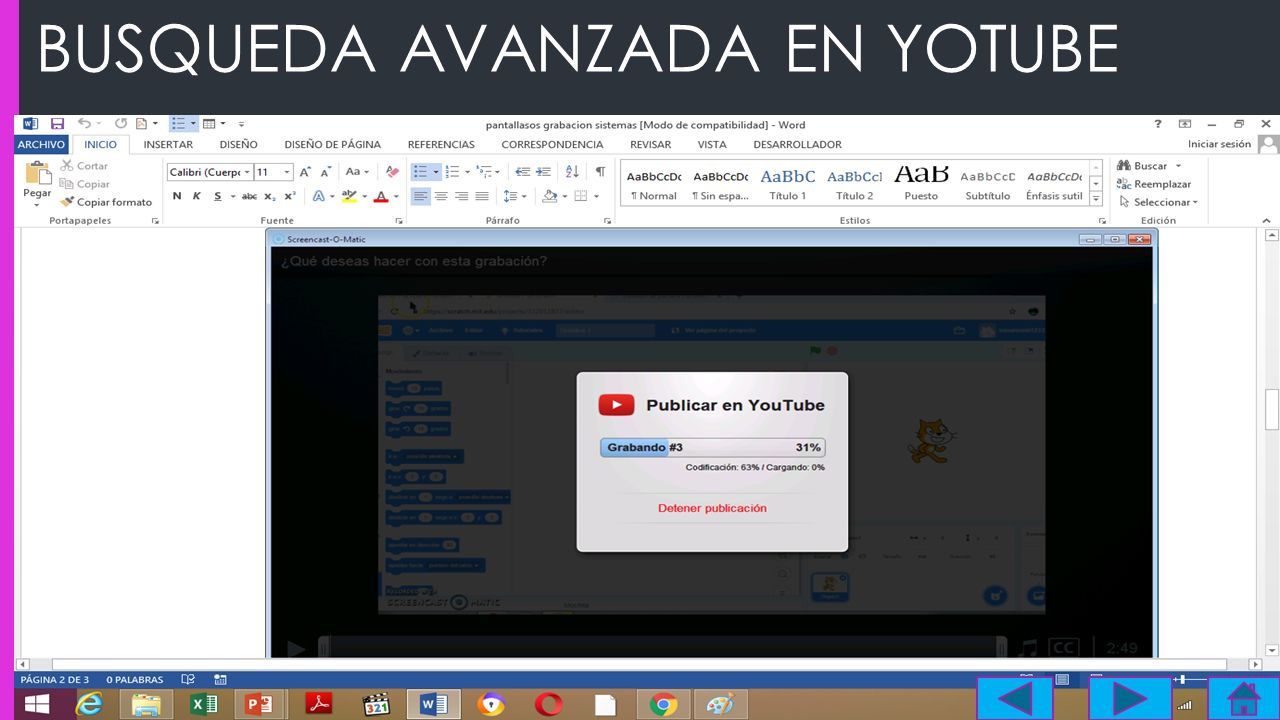Image resolution: width=1280 pixels, height=720 pixels.
Task: Click the blue next slide arrow
Action: [1129, 698]
